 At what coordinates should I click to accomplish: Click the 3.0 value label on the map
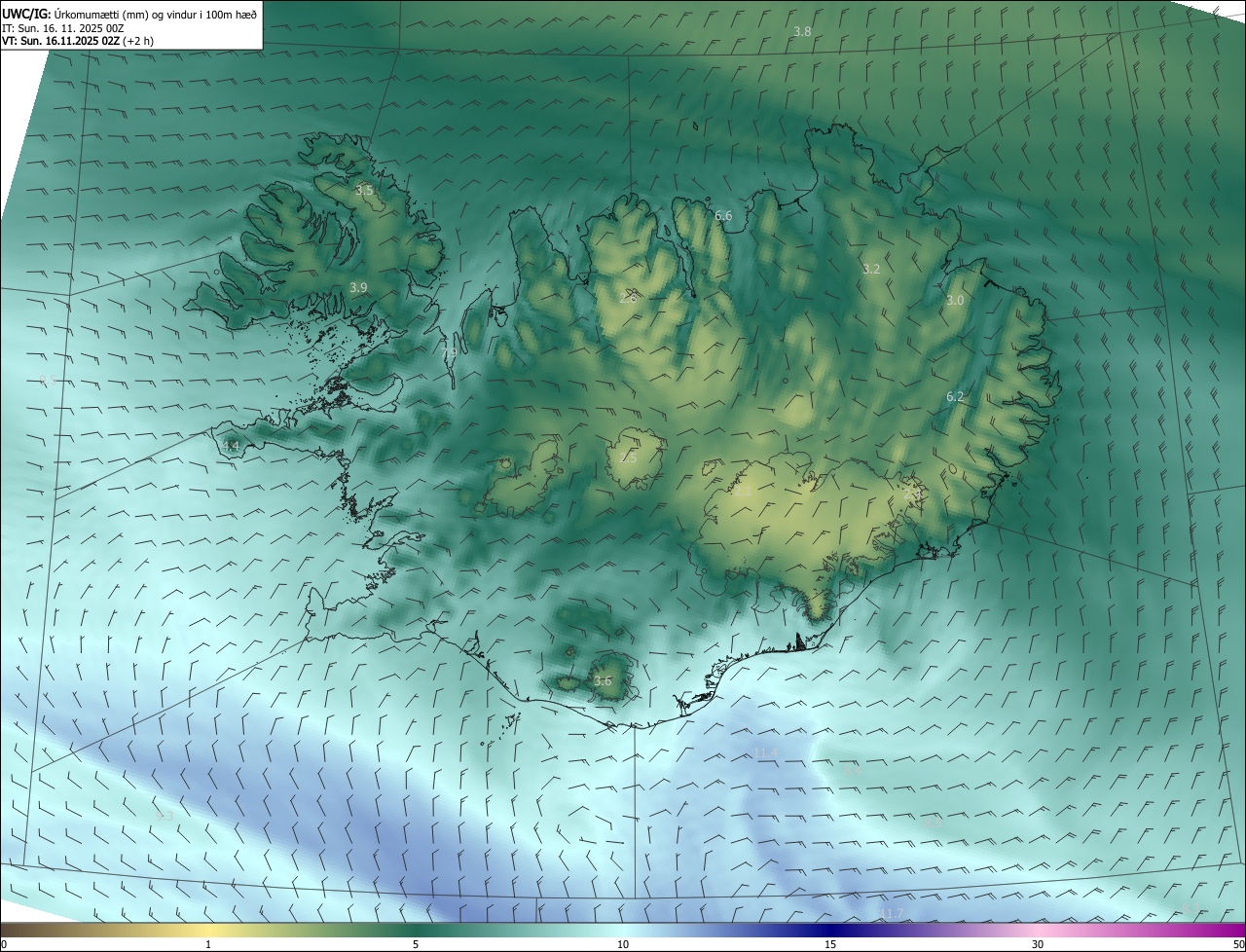click(x=955, y=301)
